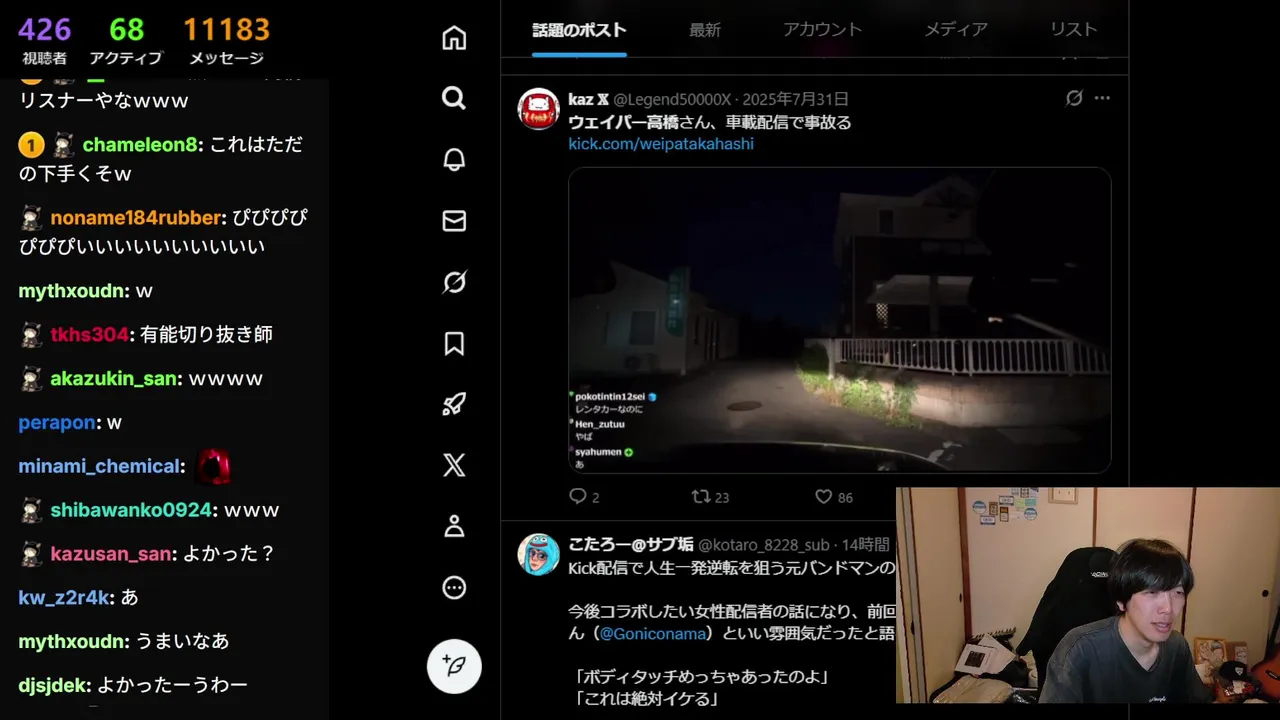Click the rocket icon in sidebar
Image resolution: width=1280 pixels, height=720 pixels.
click(x=454, y=404)
